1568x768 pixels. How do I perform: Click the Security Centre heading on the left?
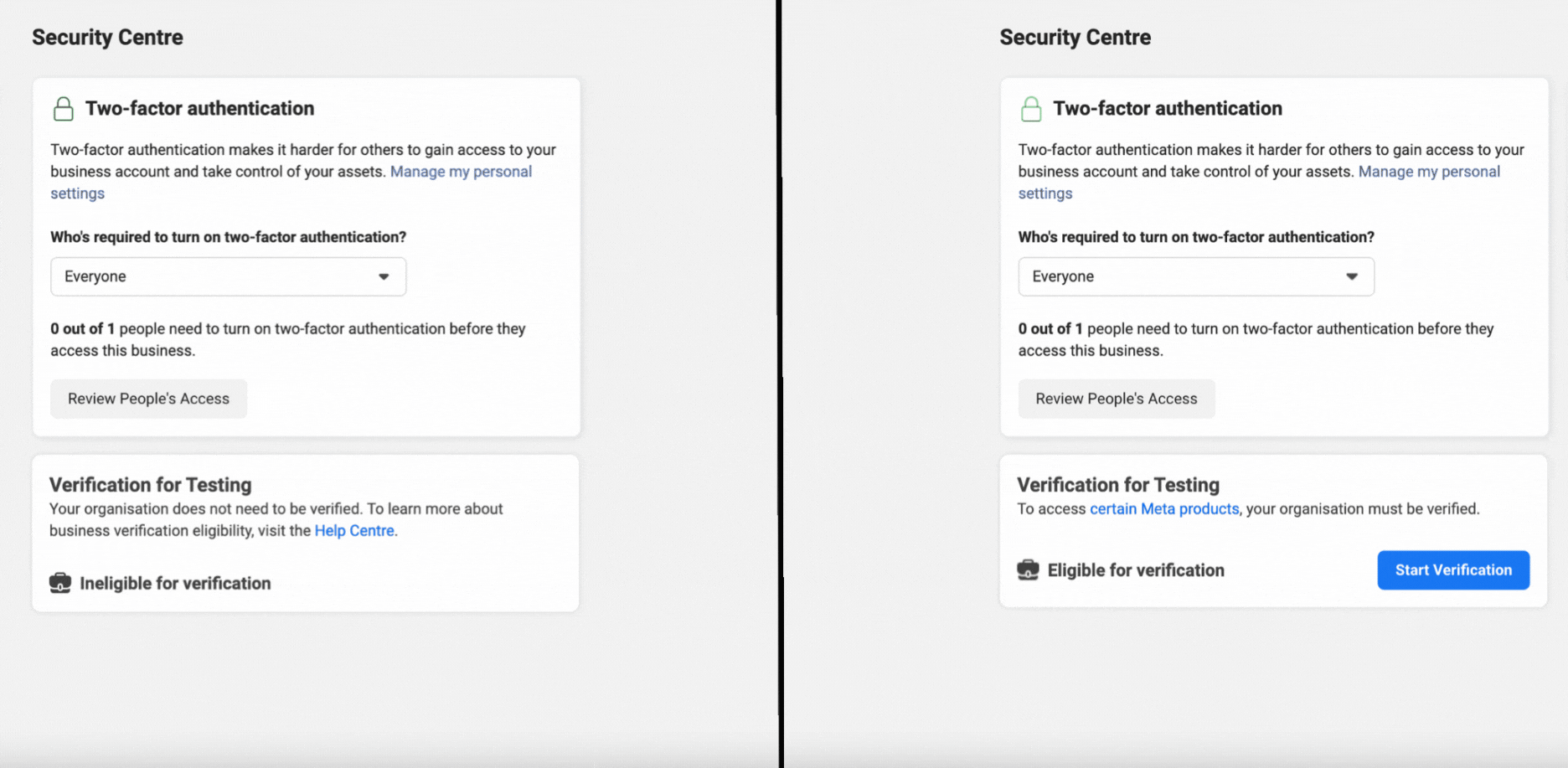[x=107, y=37]
